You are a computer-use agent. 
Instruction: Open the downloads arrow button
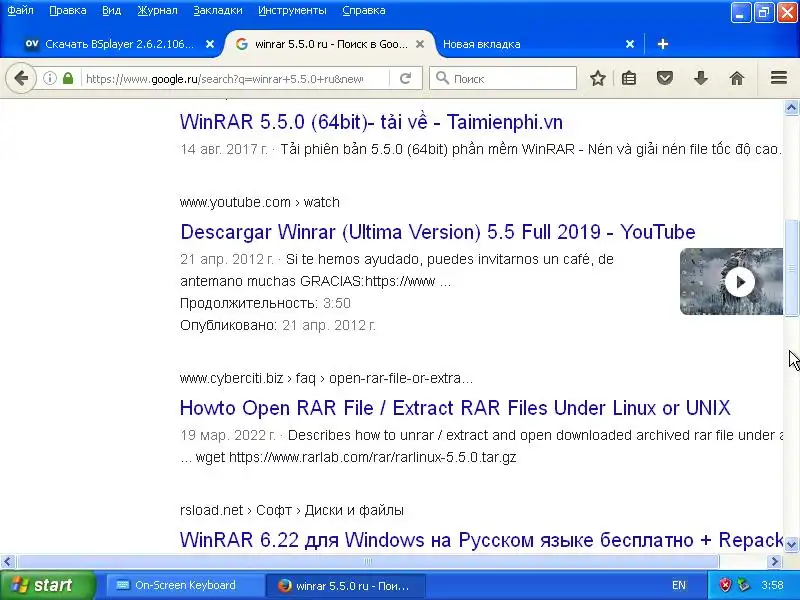click(x=701, y=78)
